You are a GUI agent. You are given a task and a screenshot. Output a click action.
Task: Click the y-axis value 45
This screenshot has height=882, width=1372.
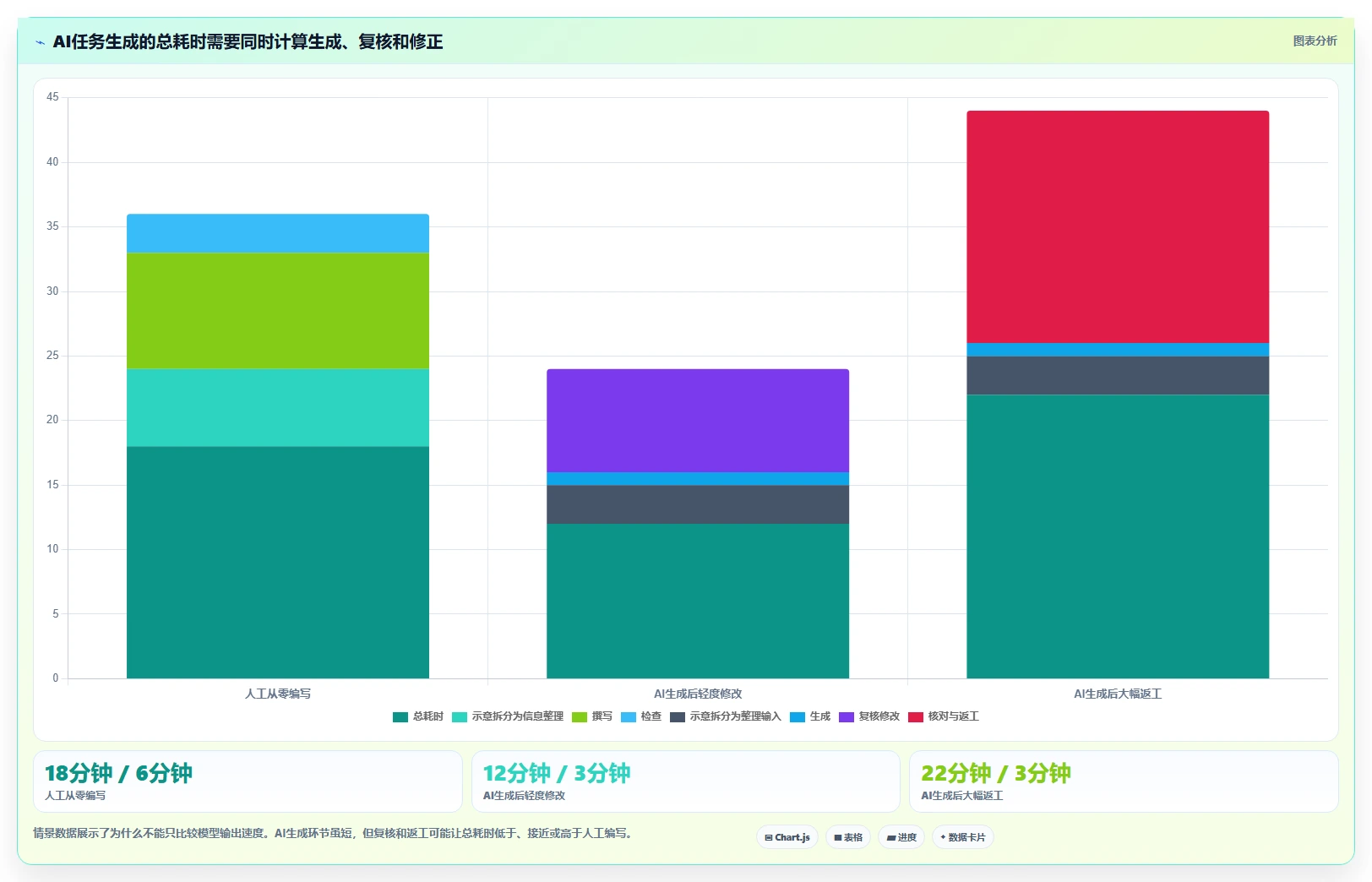(x=52, y=97)
